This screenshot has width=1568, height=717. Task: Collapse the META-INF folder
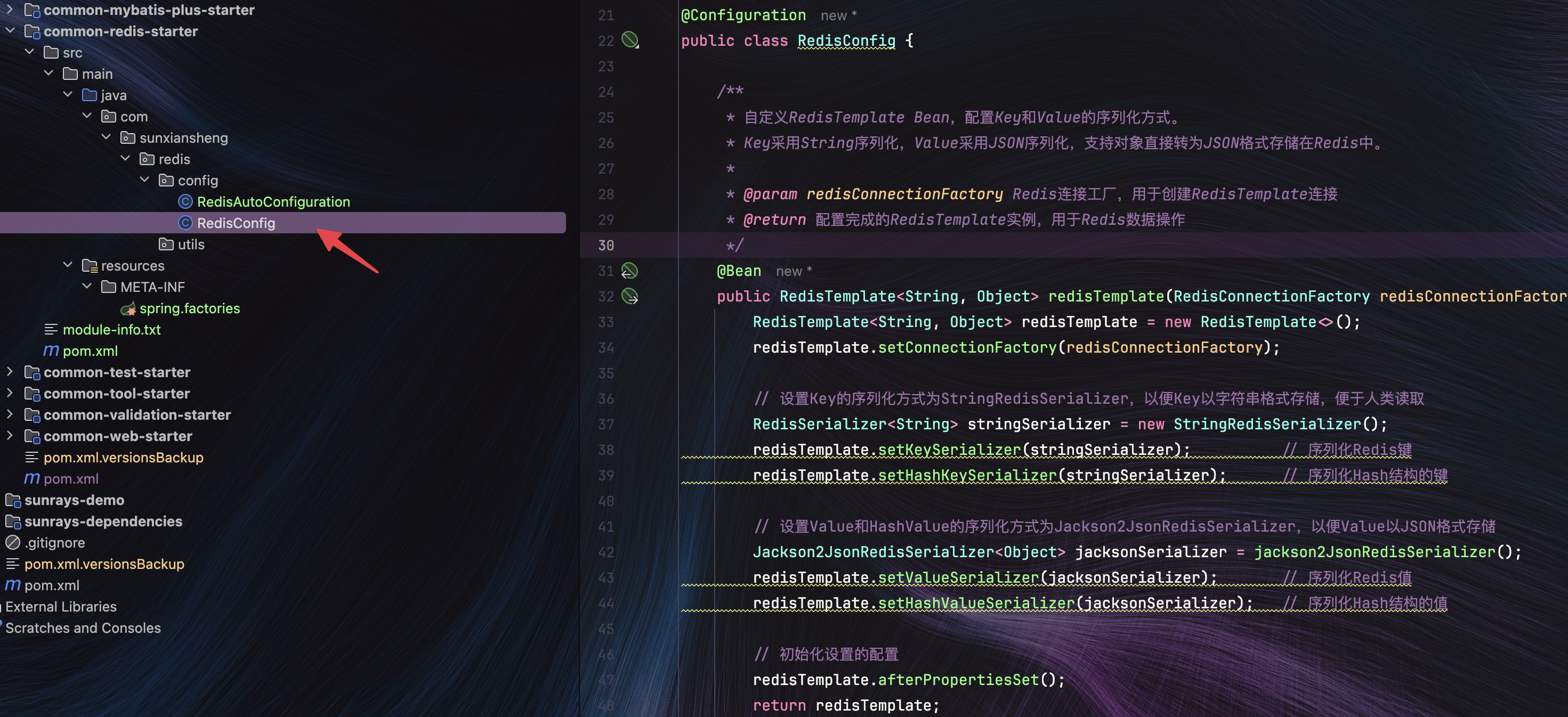[87, 287]
